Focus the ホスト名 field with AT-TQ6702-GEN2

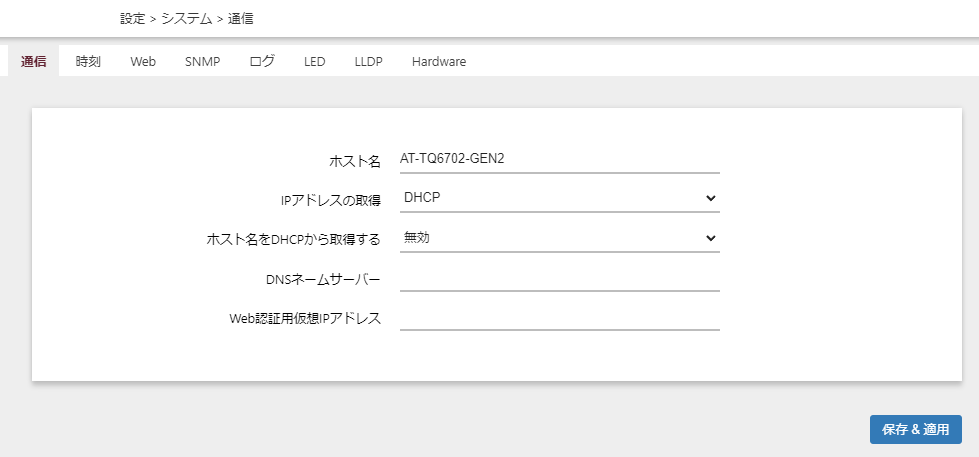pos(559,159)
